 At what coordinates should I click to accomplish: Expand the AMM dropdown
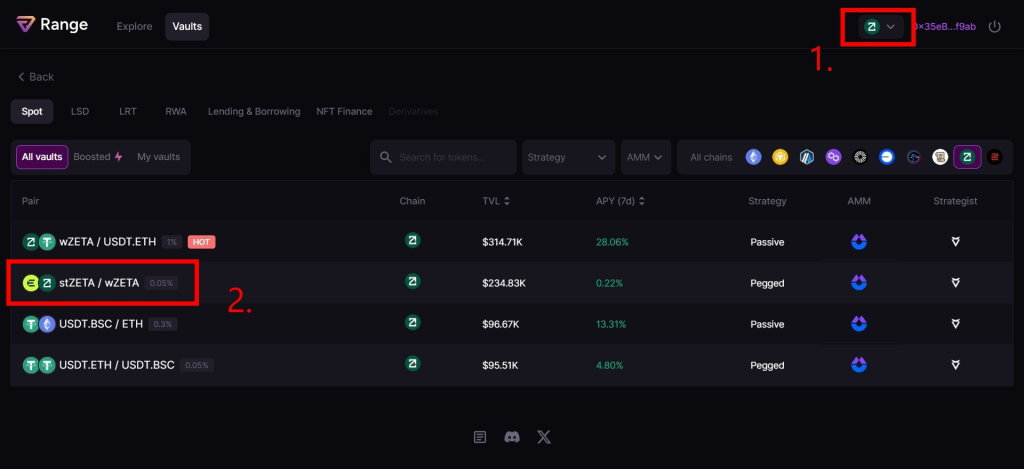point(644,157)
